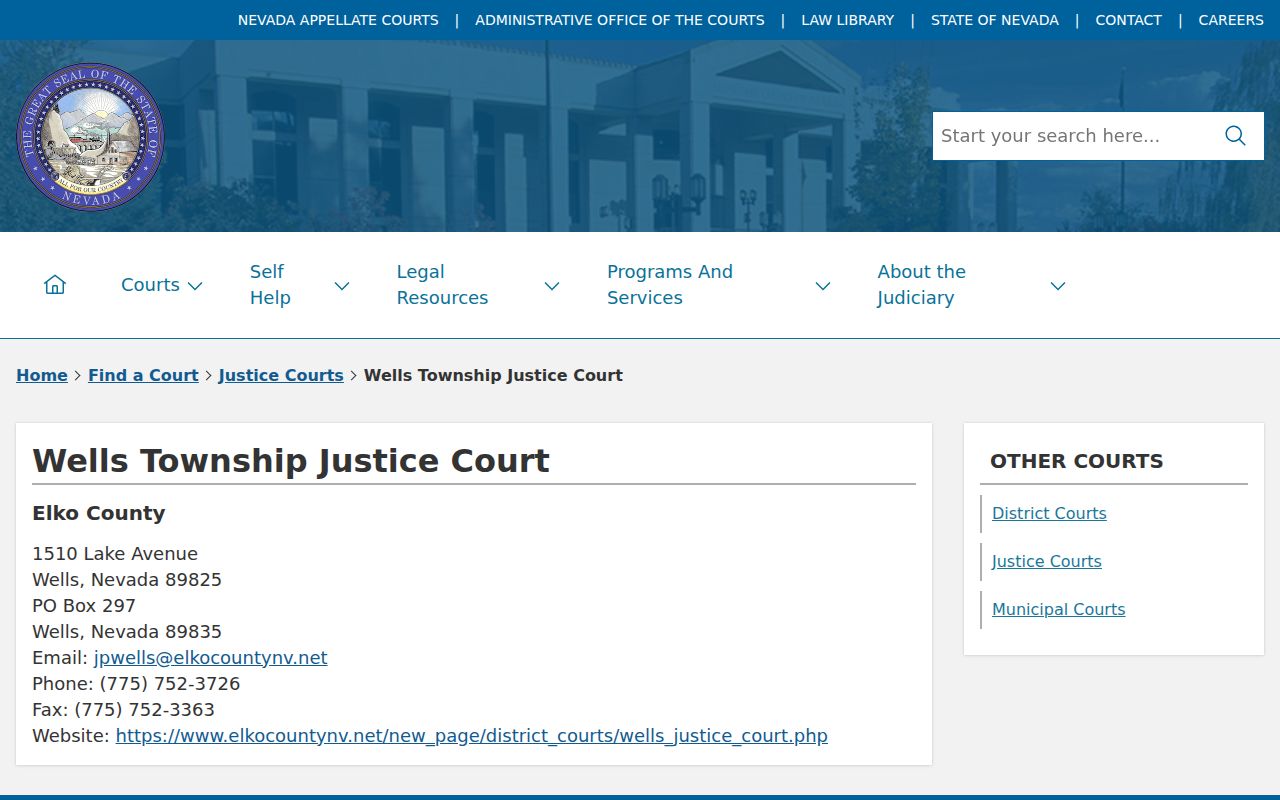Click the 'Wells, Nevada 89825' address line
This screenshot has width=1280, height=800.
(x=127, y=580)
